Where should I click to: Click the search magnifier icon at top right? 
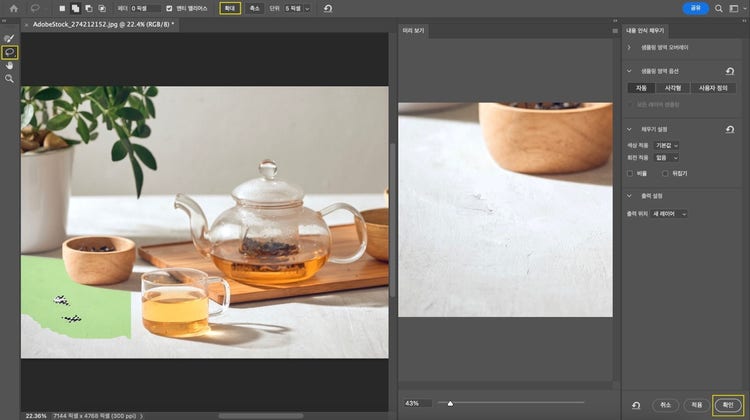click(719, 8)
